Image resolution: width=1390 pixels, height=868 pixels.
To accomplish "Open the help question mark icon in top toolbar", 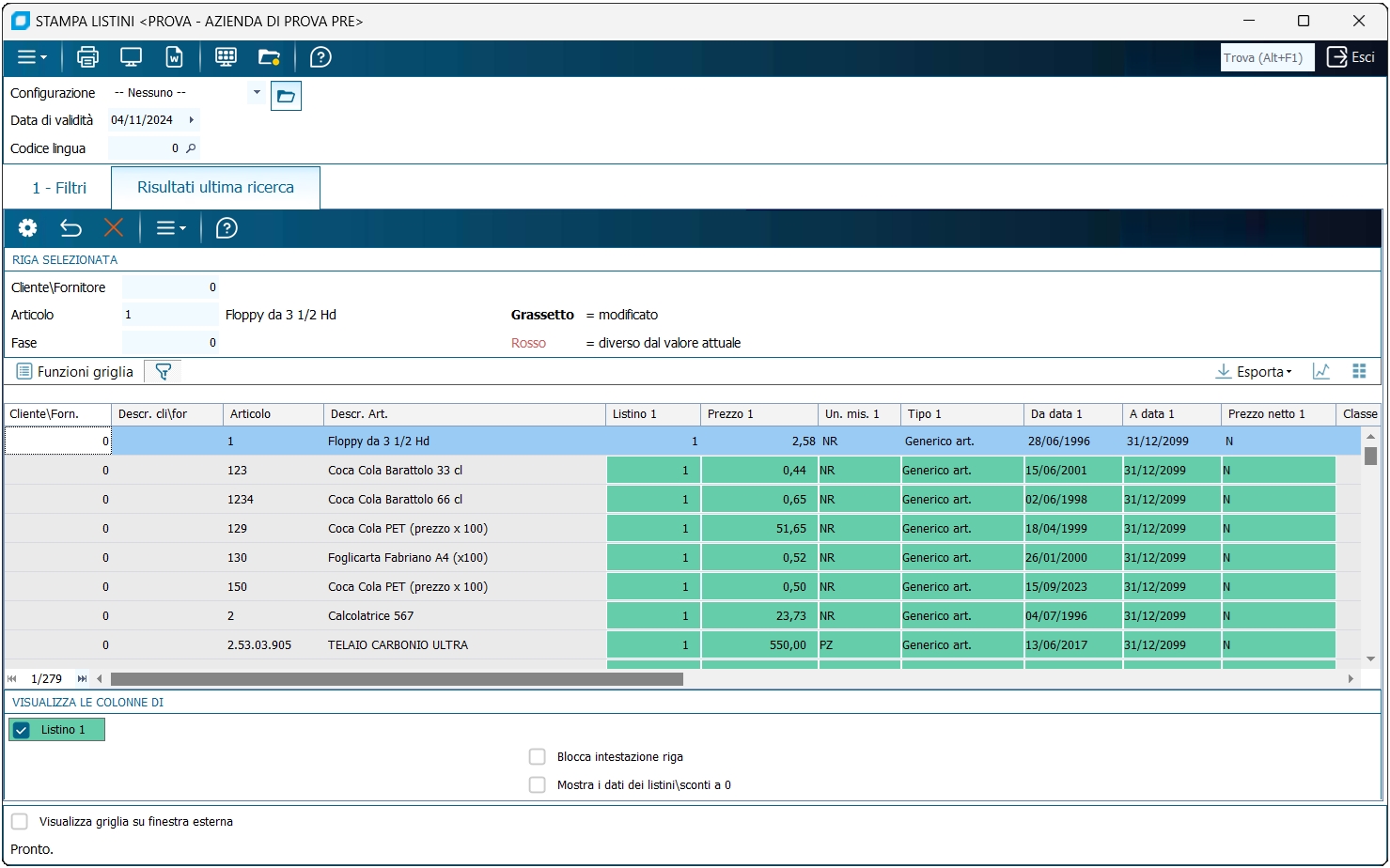I will [320, 57].
